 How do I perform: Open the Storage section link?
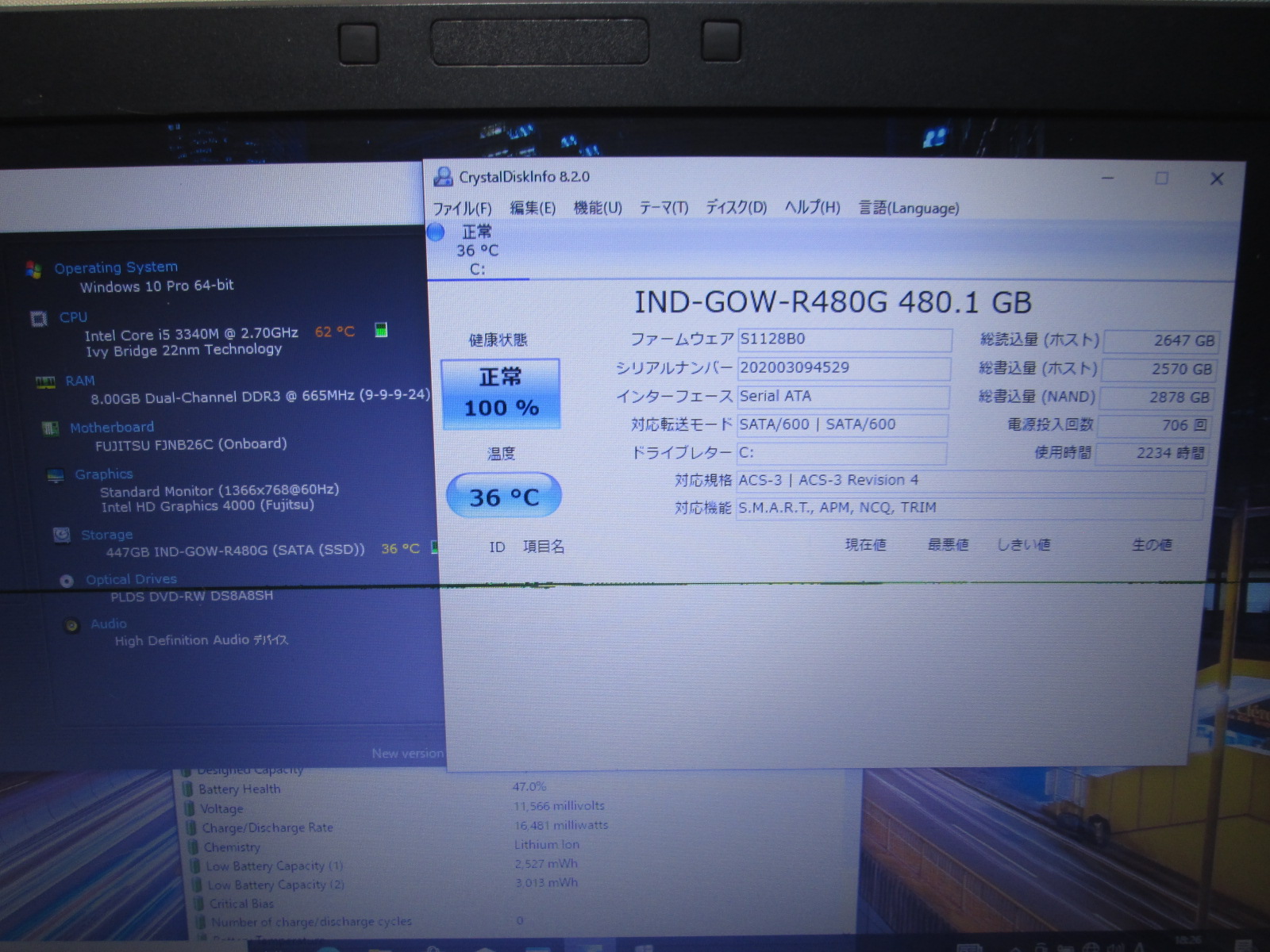pos(106,535)
